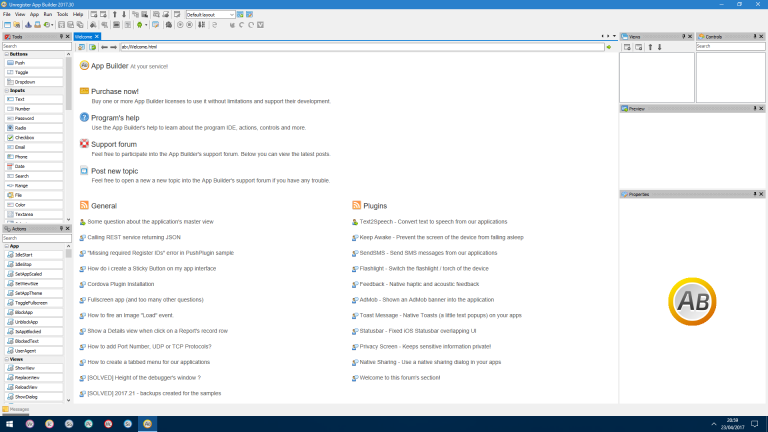Screen dimensions: 768x432
Task: Click the forward arrow in Welcome browser
Action: [x=114, y=47]
